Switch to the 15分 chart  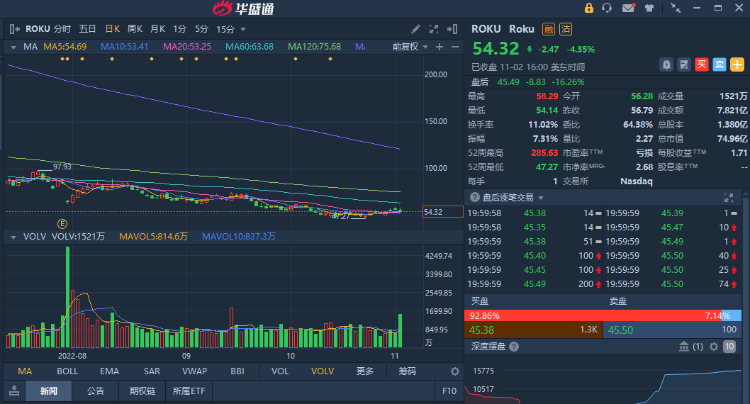[225, 29]
